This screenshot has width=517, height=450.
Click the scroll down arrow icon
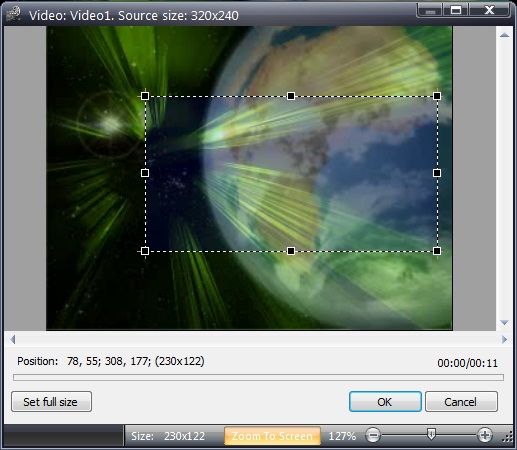click(504, 322)
